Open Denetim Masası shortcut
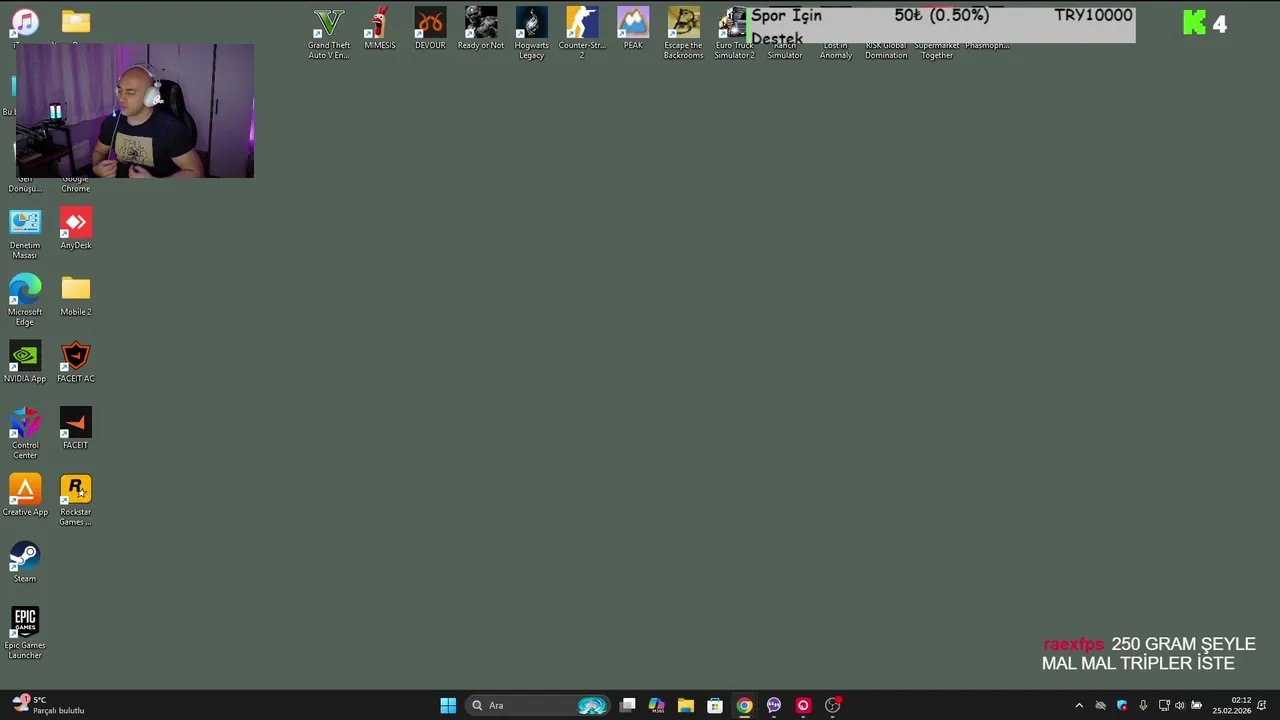 pos(25,234)
